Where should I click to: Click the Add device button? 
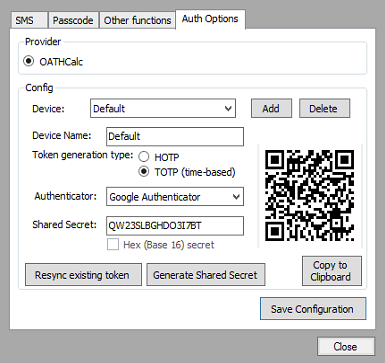271,108
